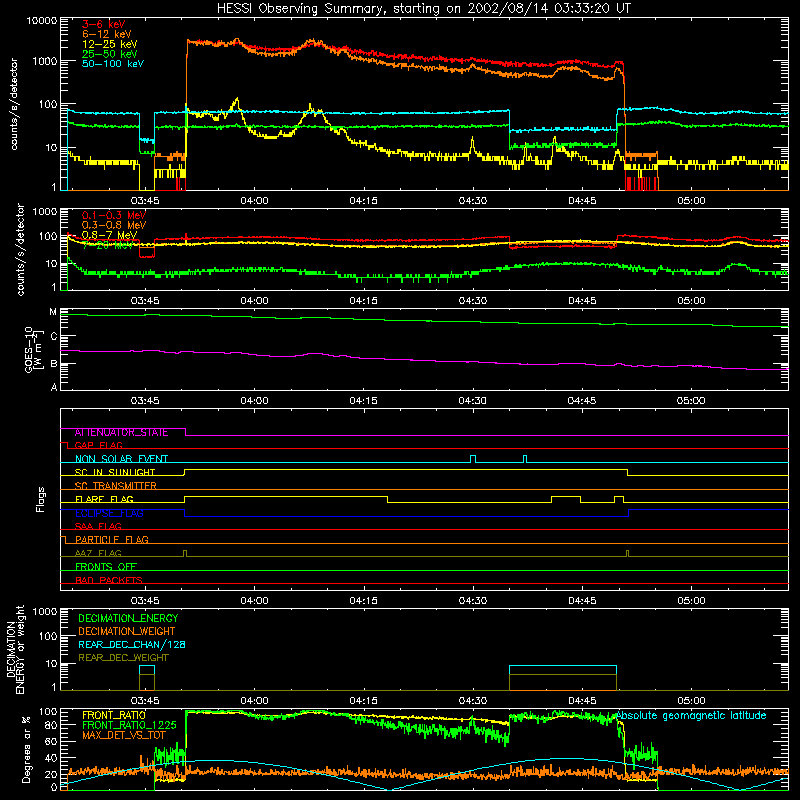Click the DECIMATION ENERGY or weight axis title

(15, 649)
